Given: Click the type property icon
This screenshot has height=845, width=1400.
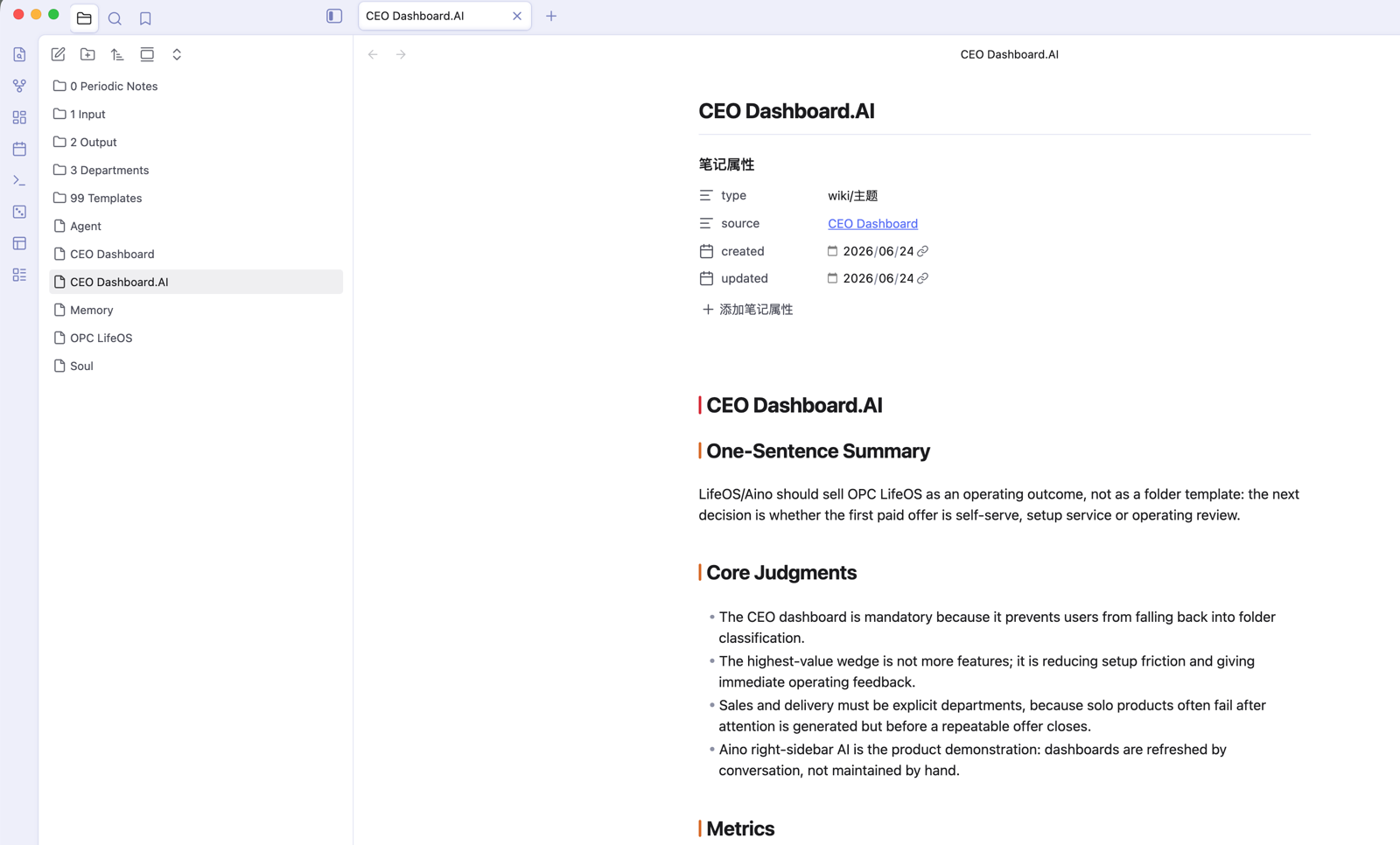Looking at the screenshot, I should 706,196.
